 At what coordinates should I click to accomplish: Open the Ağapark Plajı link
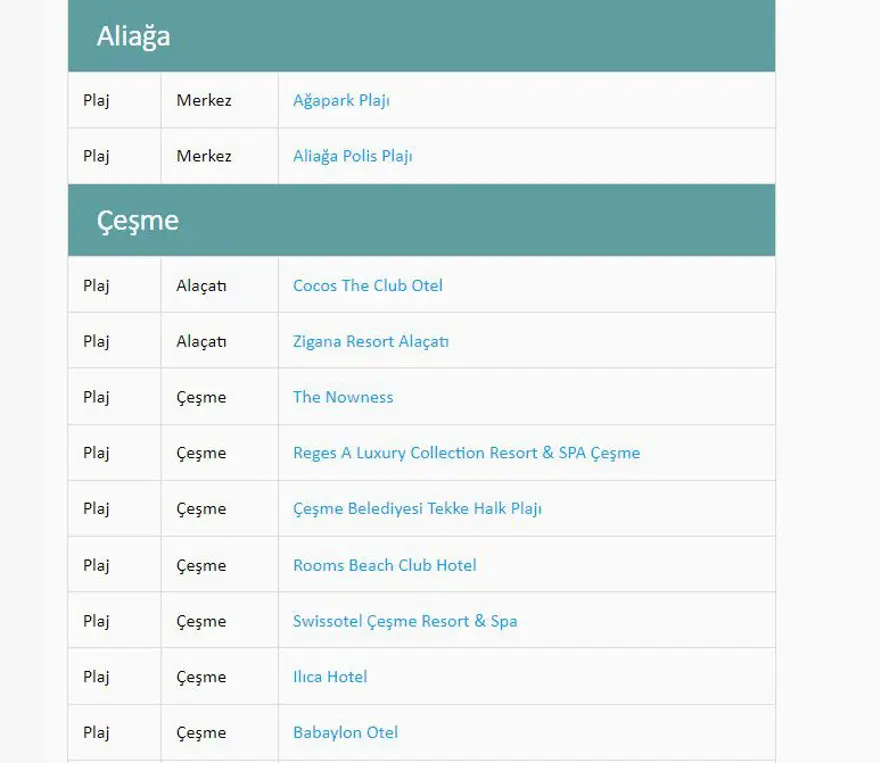[341, 100]
